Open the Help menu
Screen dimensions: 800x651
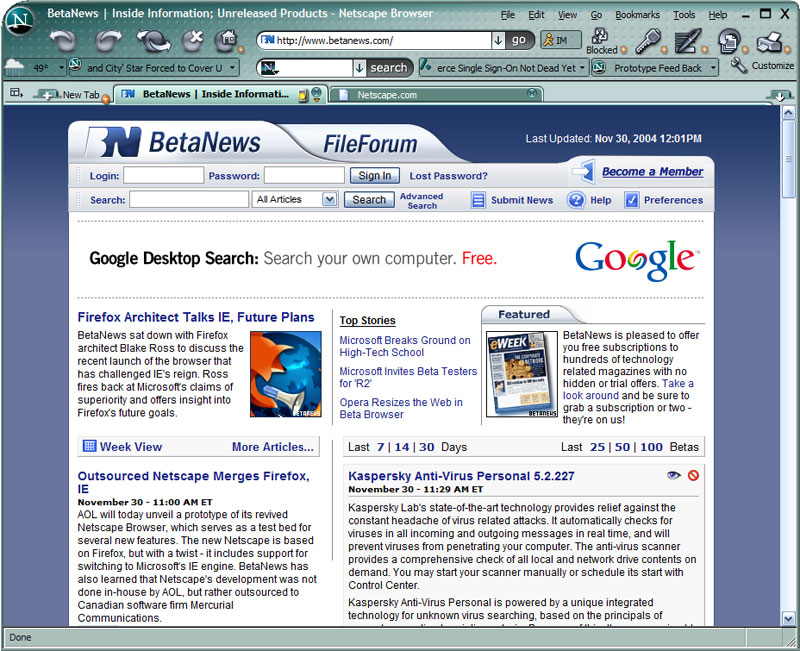pyautogui.click(x=717, y=15)
